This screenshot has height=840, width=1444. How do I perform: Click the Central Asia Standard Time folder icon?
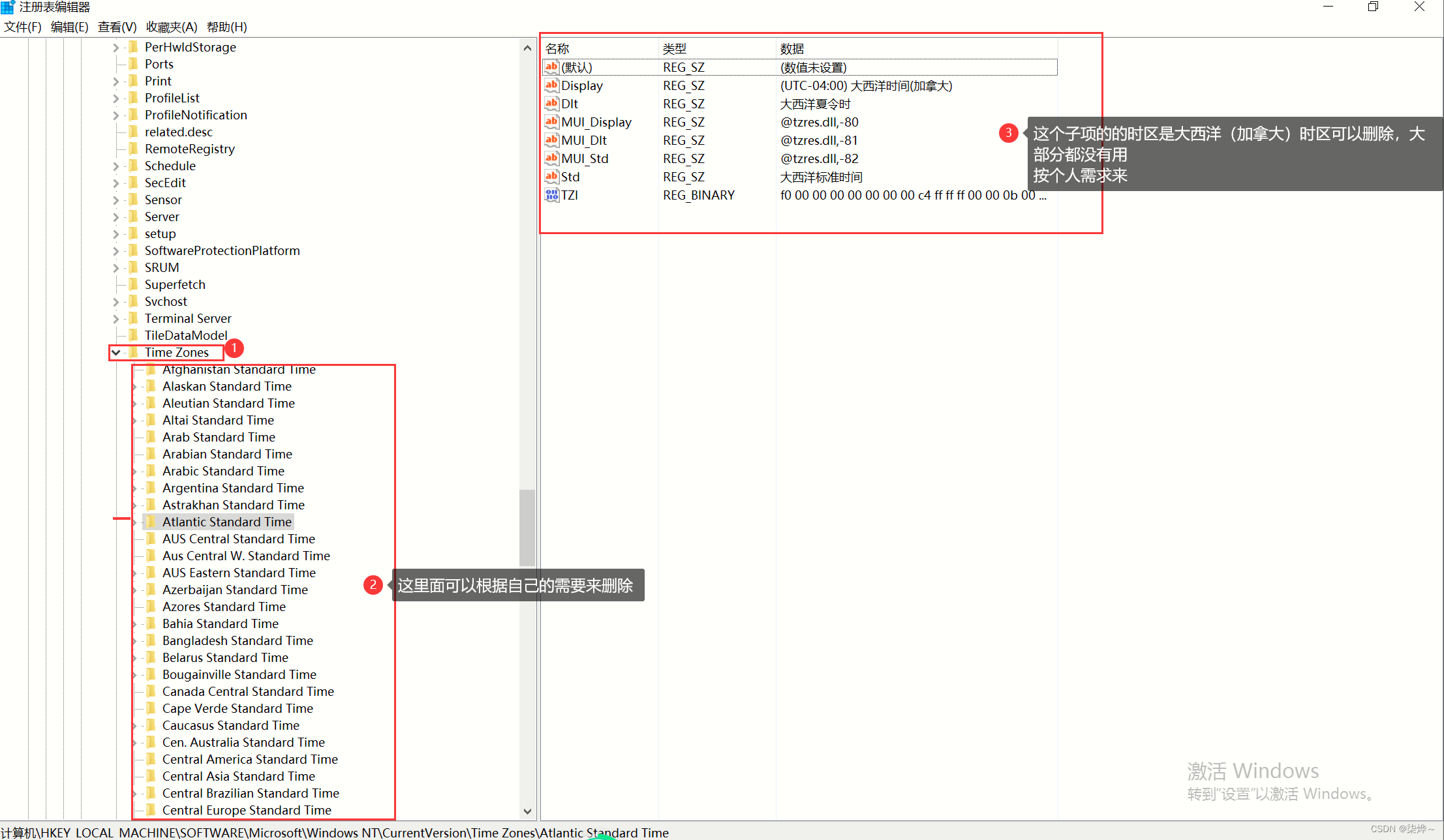pos(151,776)
